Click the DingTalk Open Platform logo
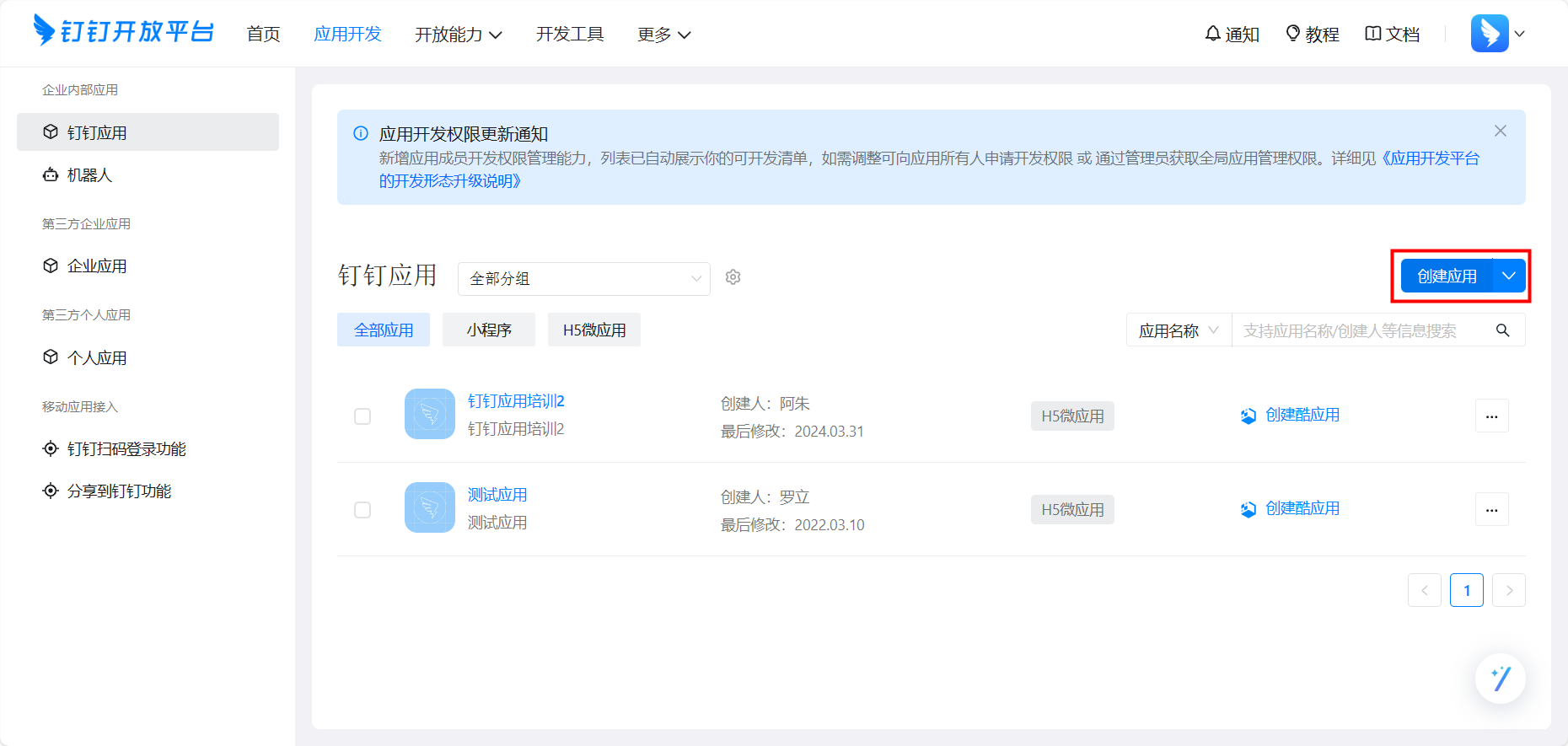1568x746 pixels. [123, 31]
